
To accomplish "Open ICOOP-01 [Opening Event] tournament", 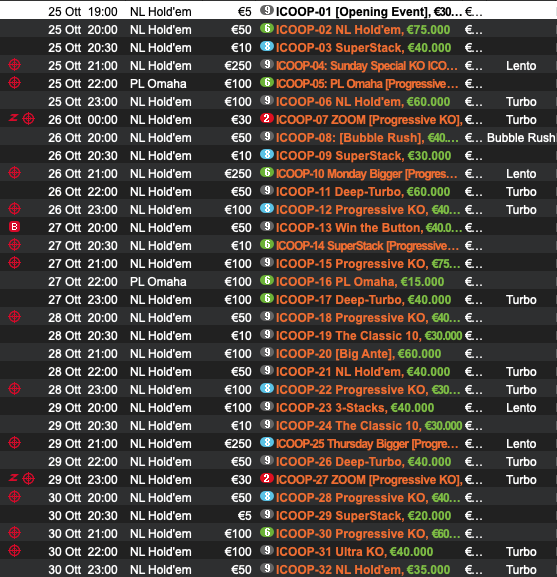I will click(x=369, y=12).
